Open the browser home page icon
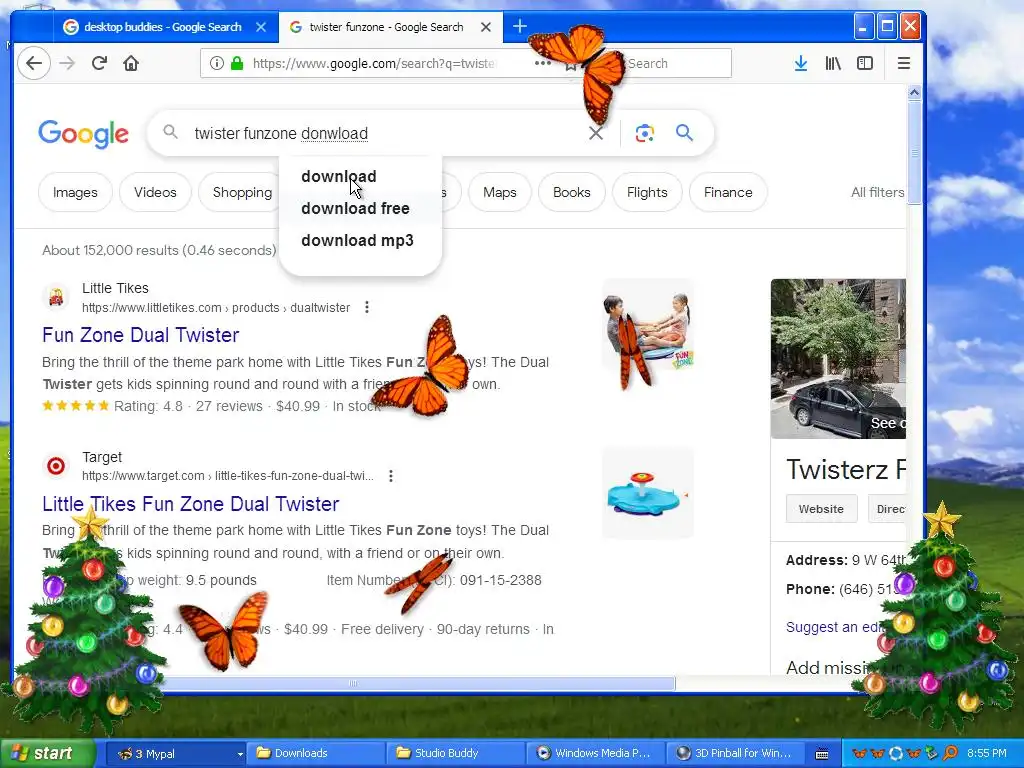Screen dimensions: 1024x768 [x=131, y=63]
